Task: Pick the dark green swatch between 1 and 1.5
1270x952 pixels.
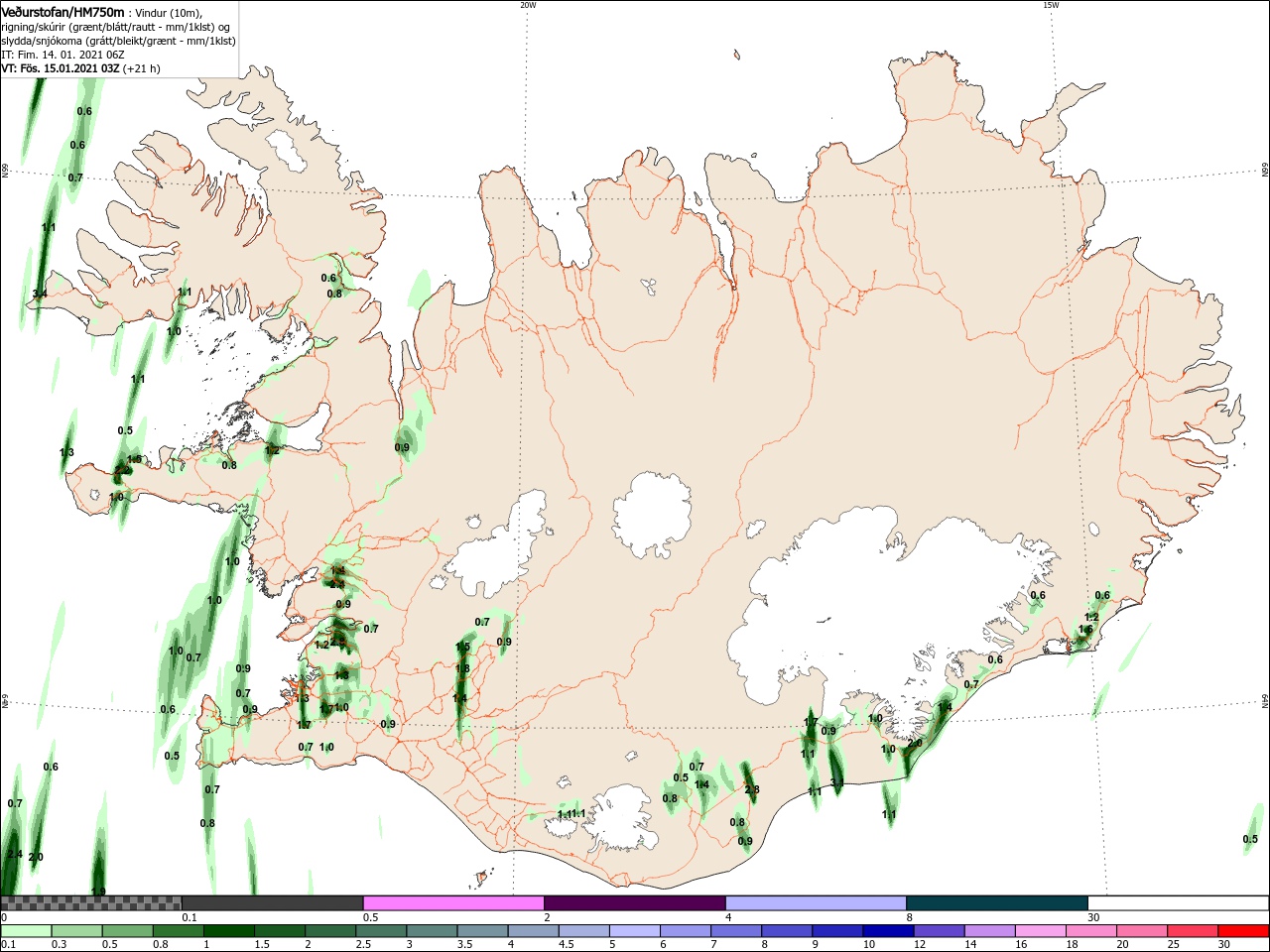Action: (x=228, y=931)
